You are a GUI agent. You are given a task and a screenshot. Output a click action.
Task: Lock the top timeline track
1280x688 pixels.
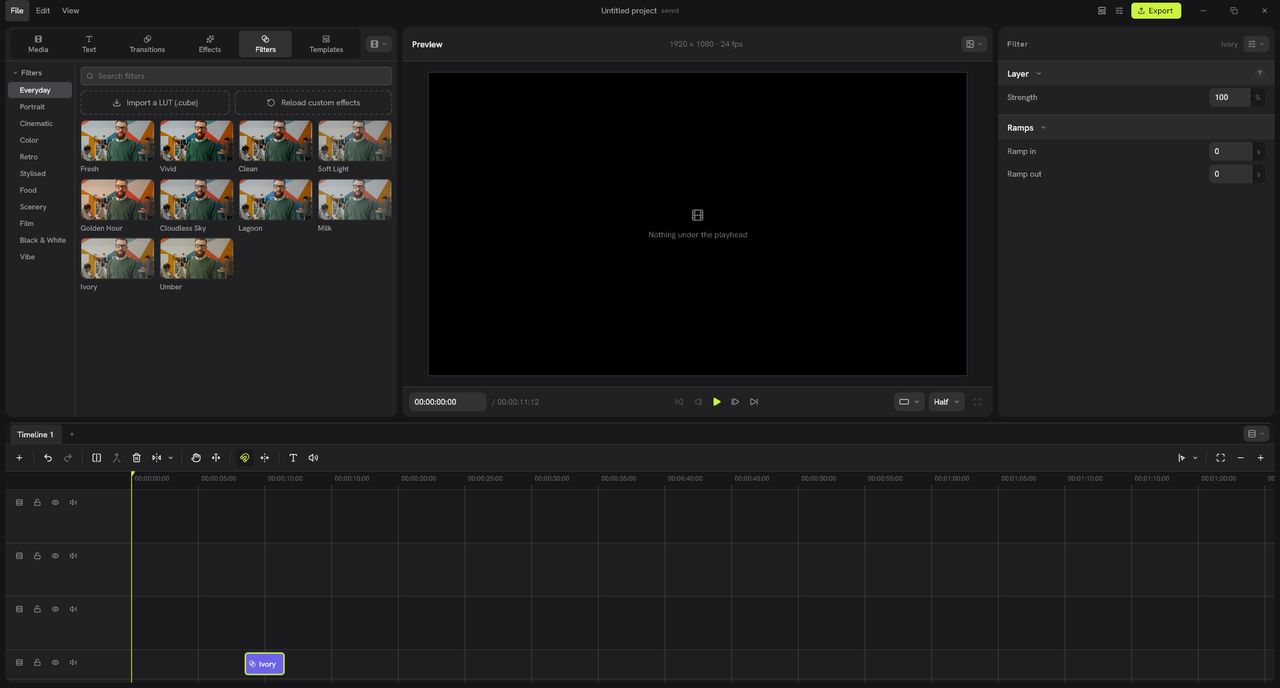tap(37, 503)
